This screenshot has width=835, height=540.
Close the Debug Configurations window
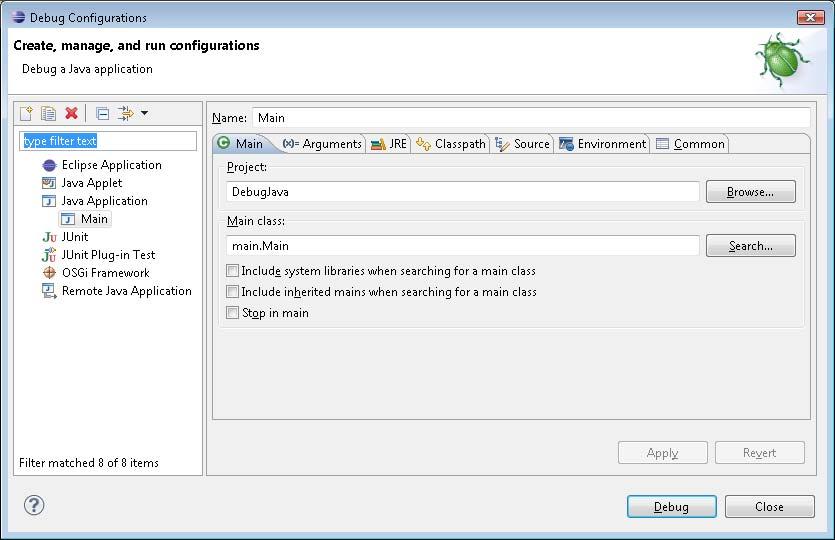(x=811, y=18)
